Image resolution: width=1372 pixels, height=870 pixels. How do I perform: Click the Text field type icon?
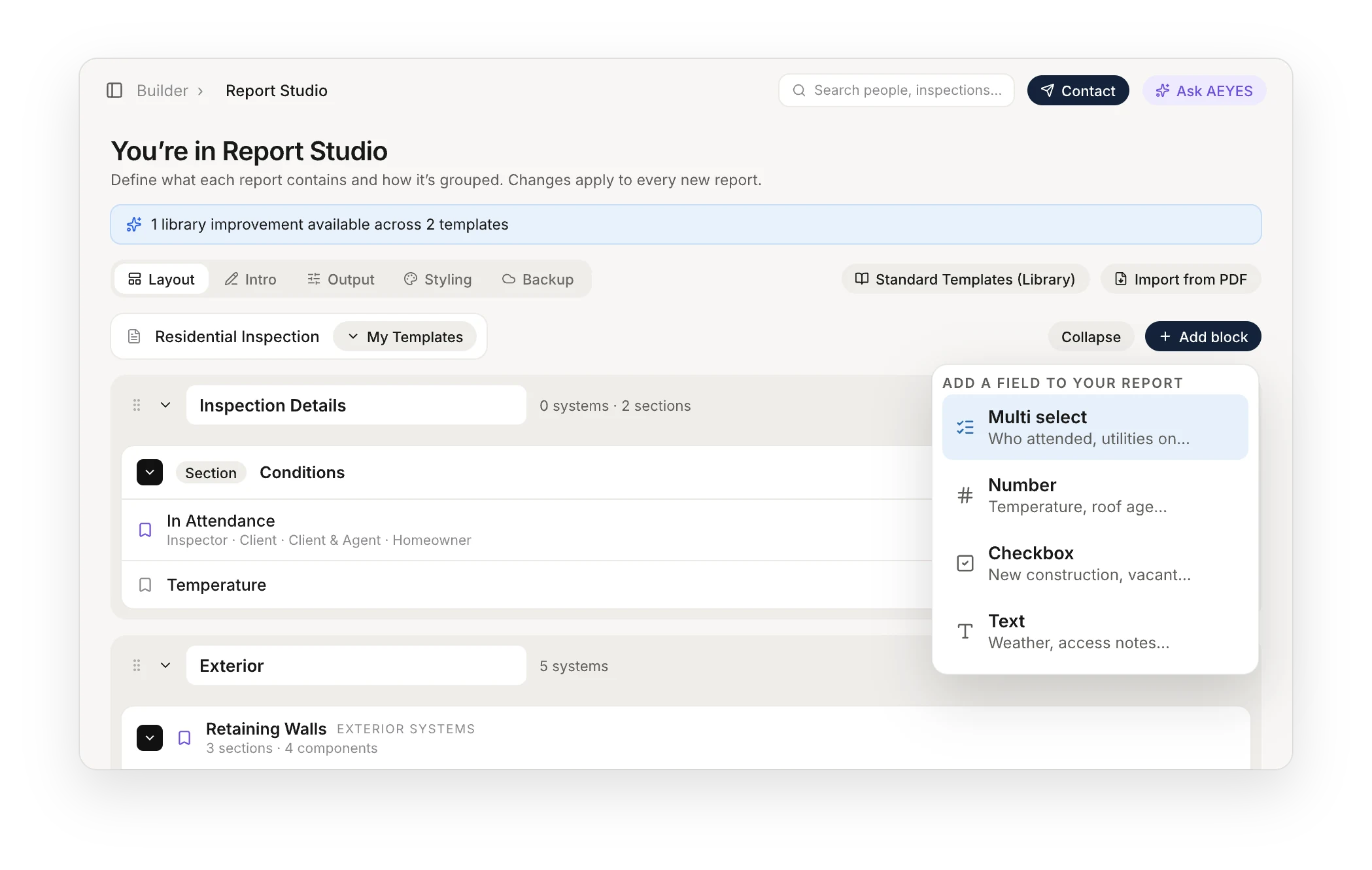(x=965, y=631)
